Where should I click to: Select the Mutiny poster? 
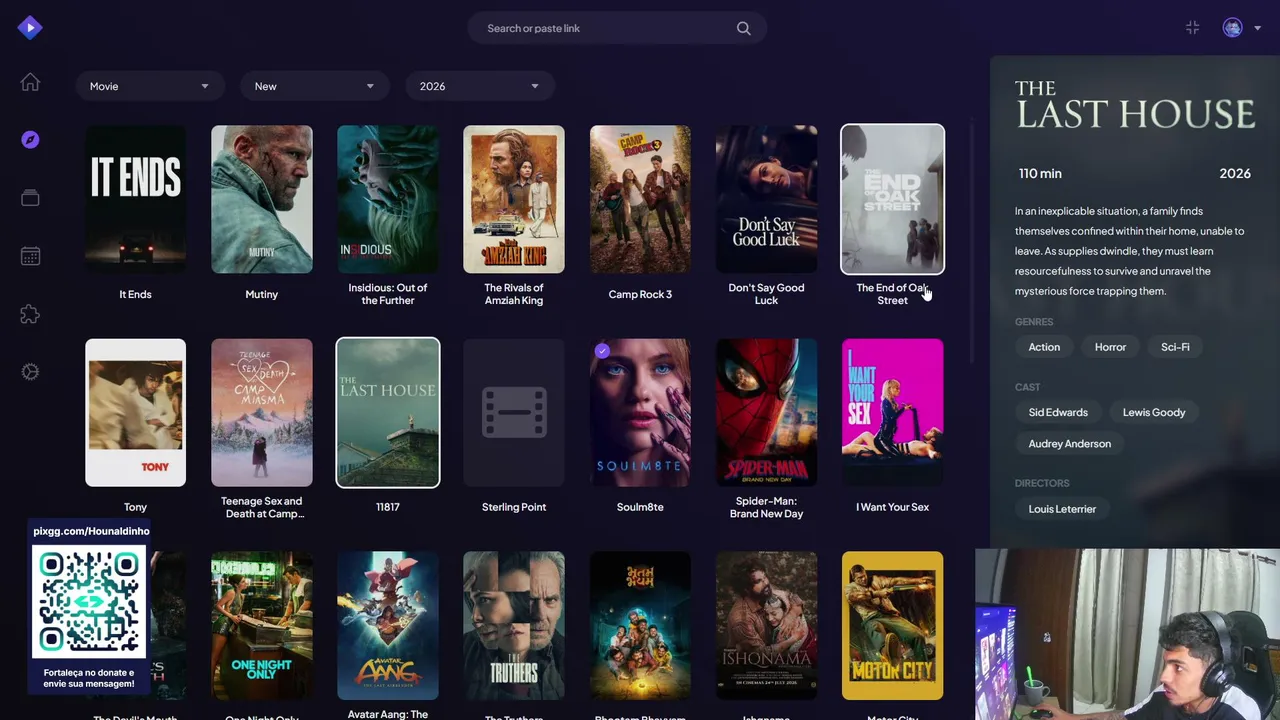(262, 199)
